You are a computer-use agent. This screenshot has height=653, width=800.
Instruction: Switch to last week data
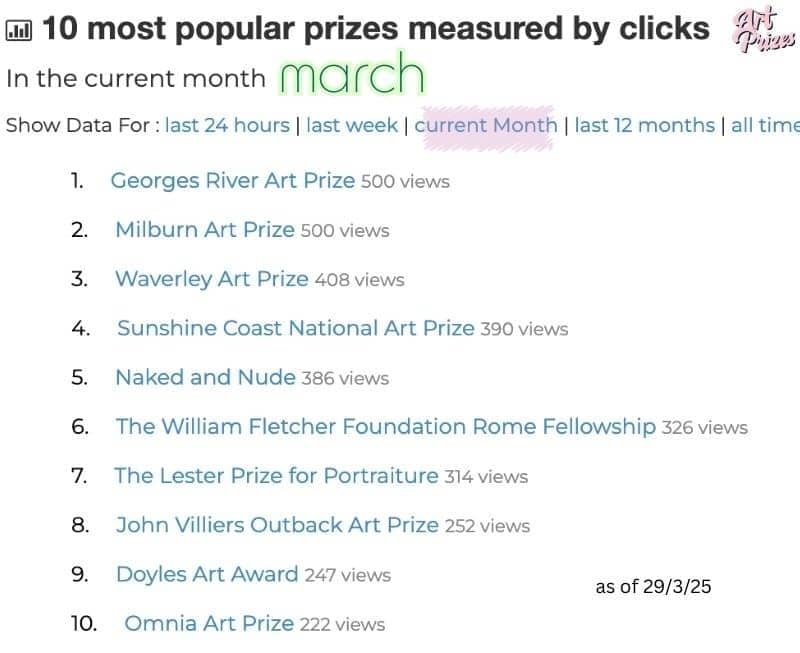[353, 125]
